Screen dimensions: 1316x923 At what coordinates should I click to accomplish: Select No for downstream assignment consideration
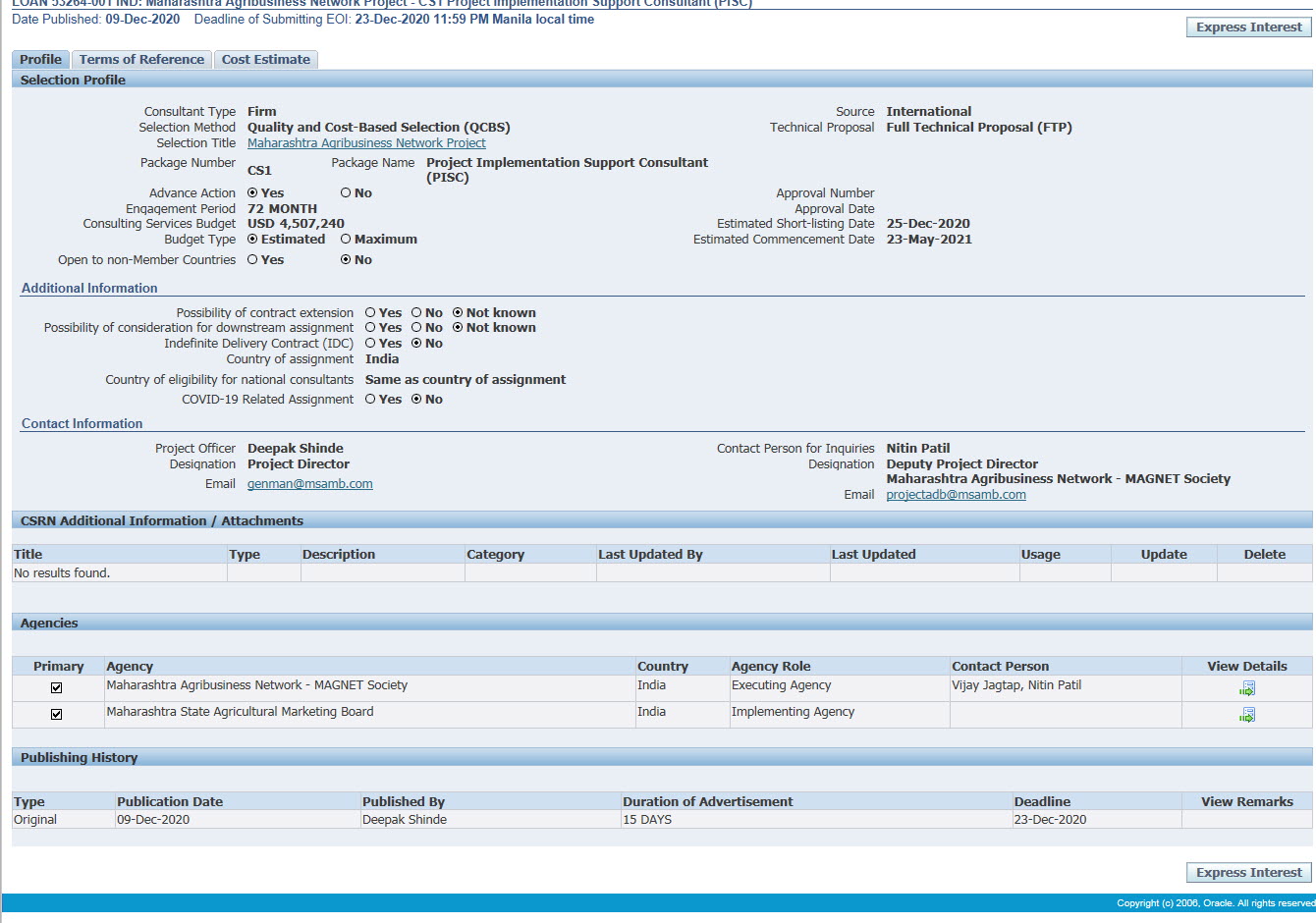[416, 328]
